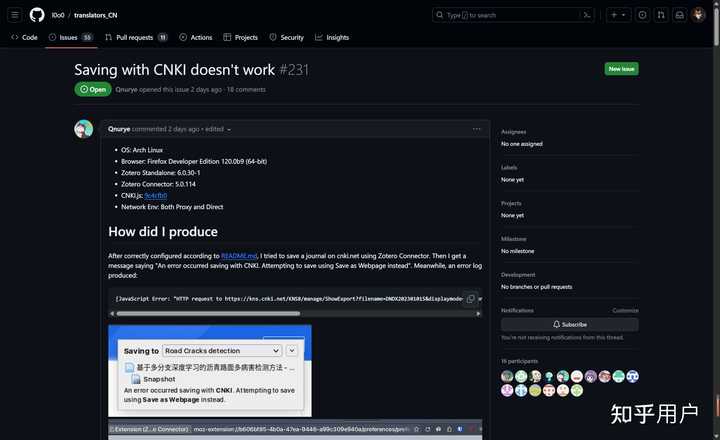Click the code block scroll-left arrow
720x440 pixels.
click(x=112, y=314)
